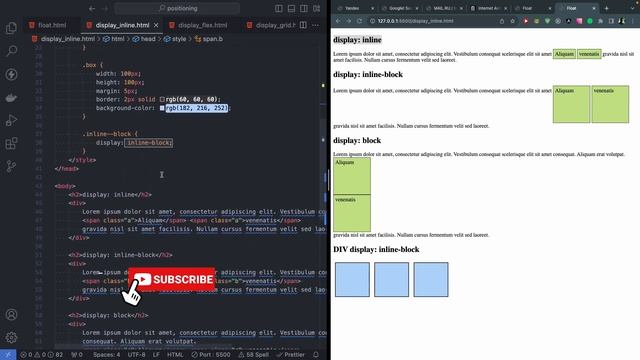
Task: Click the red YouTube SUBSCRIBE button
Action: [x=172, y=279]
